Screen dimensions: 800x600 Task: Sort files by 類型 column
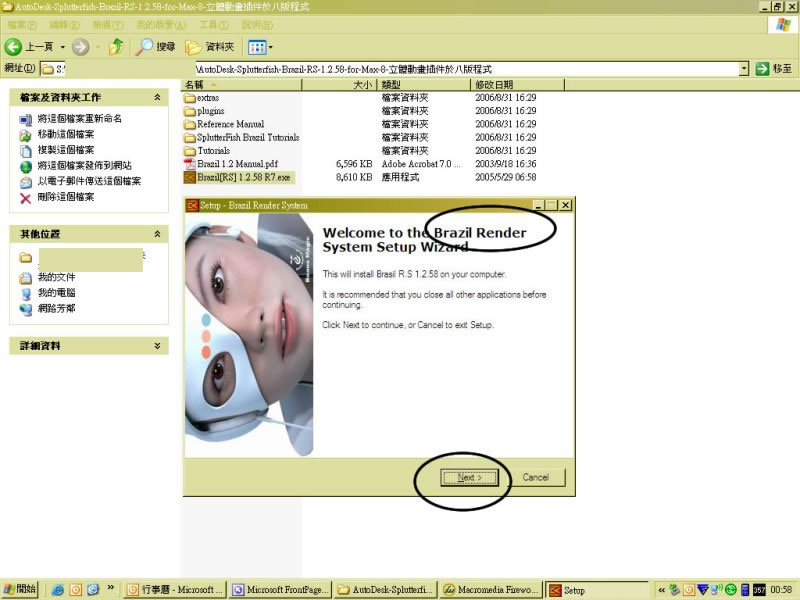coord(423,85)
